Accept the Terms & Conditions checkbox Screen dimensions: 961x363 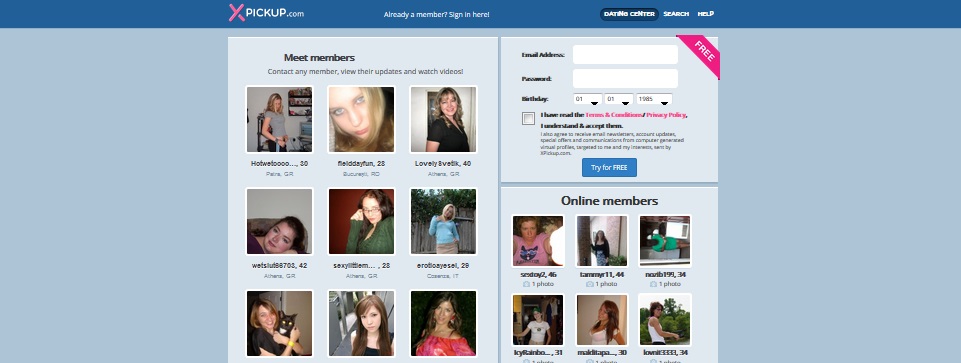(x=528, y=118)
